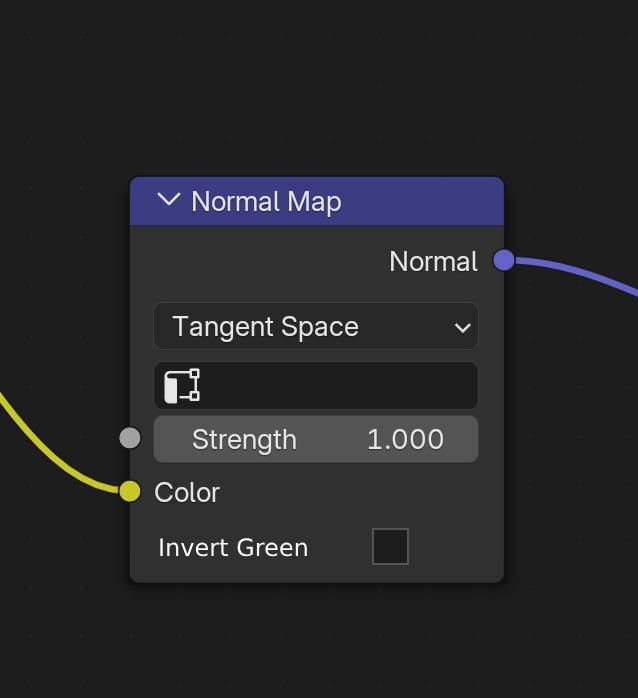The width and height of the screenshot is (638, 698).
Task: Collapse the Normal Map node chevron
Action: 169,199
